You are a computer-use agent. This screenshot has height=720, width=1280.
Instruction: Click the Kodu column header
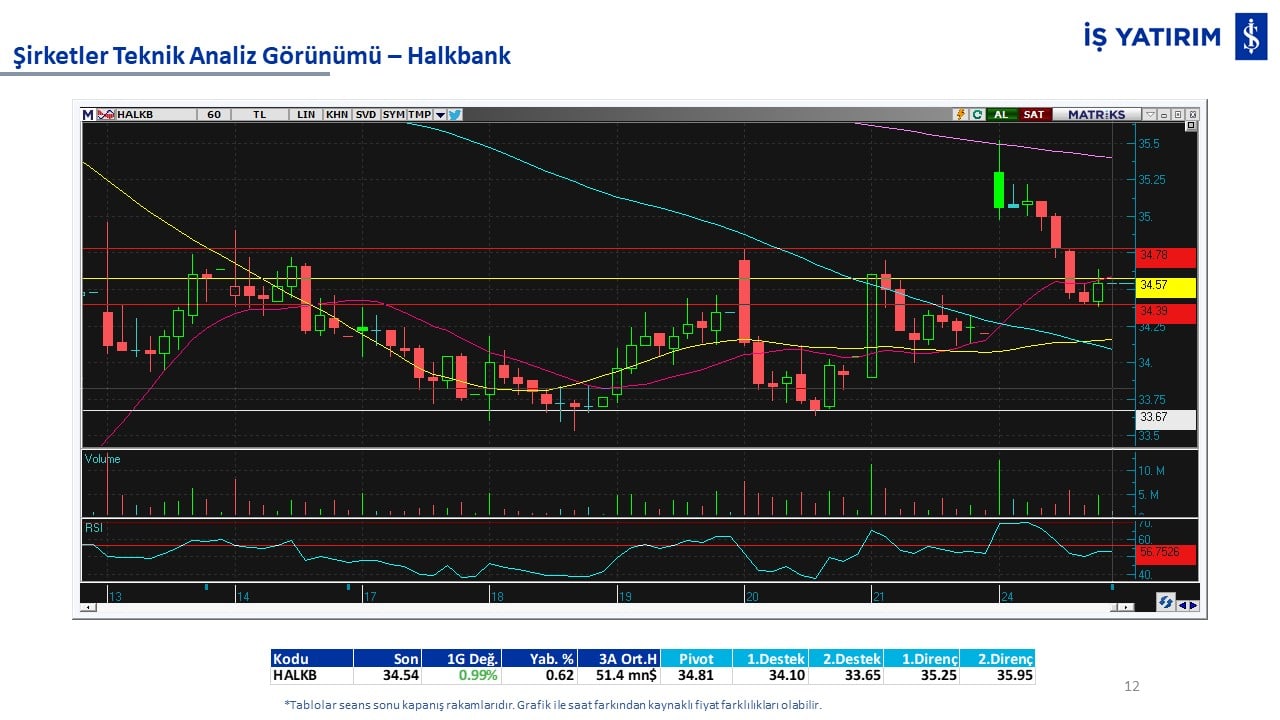point(312,659)
